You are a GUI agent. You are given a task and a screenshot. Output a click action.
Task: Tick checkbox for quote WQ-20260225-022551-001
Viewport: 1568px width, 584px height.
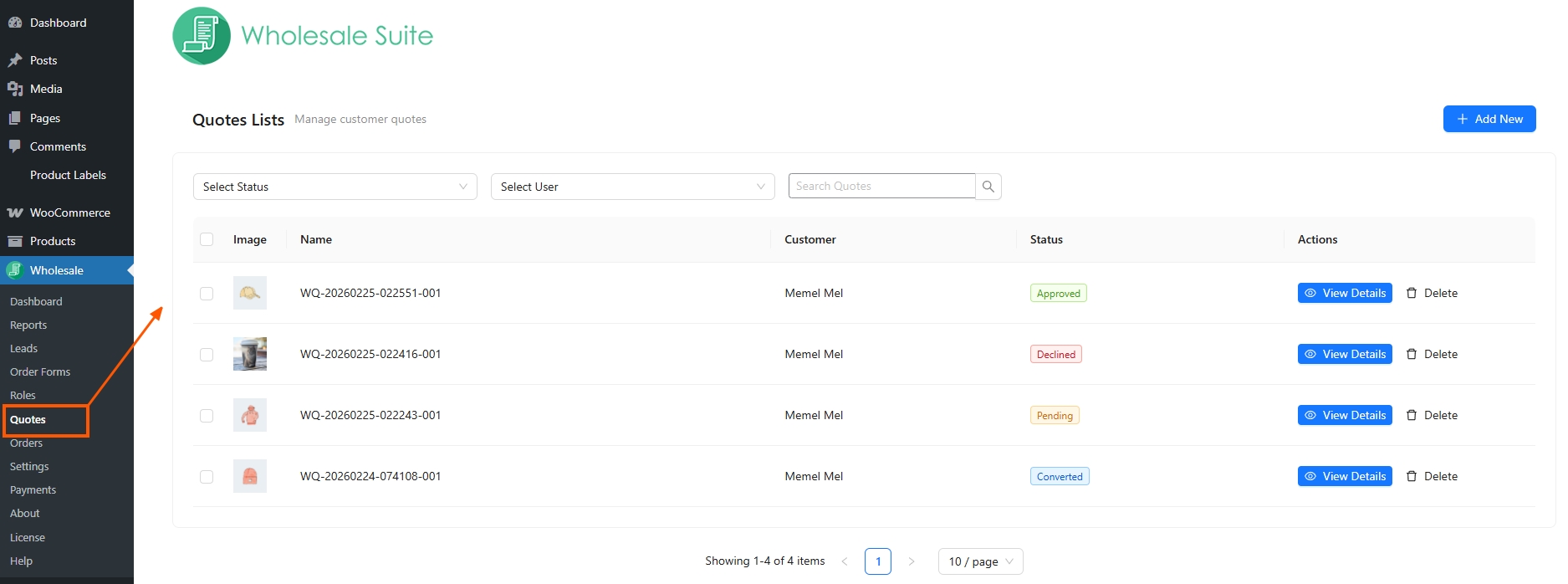coord(207,294)
